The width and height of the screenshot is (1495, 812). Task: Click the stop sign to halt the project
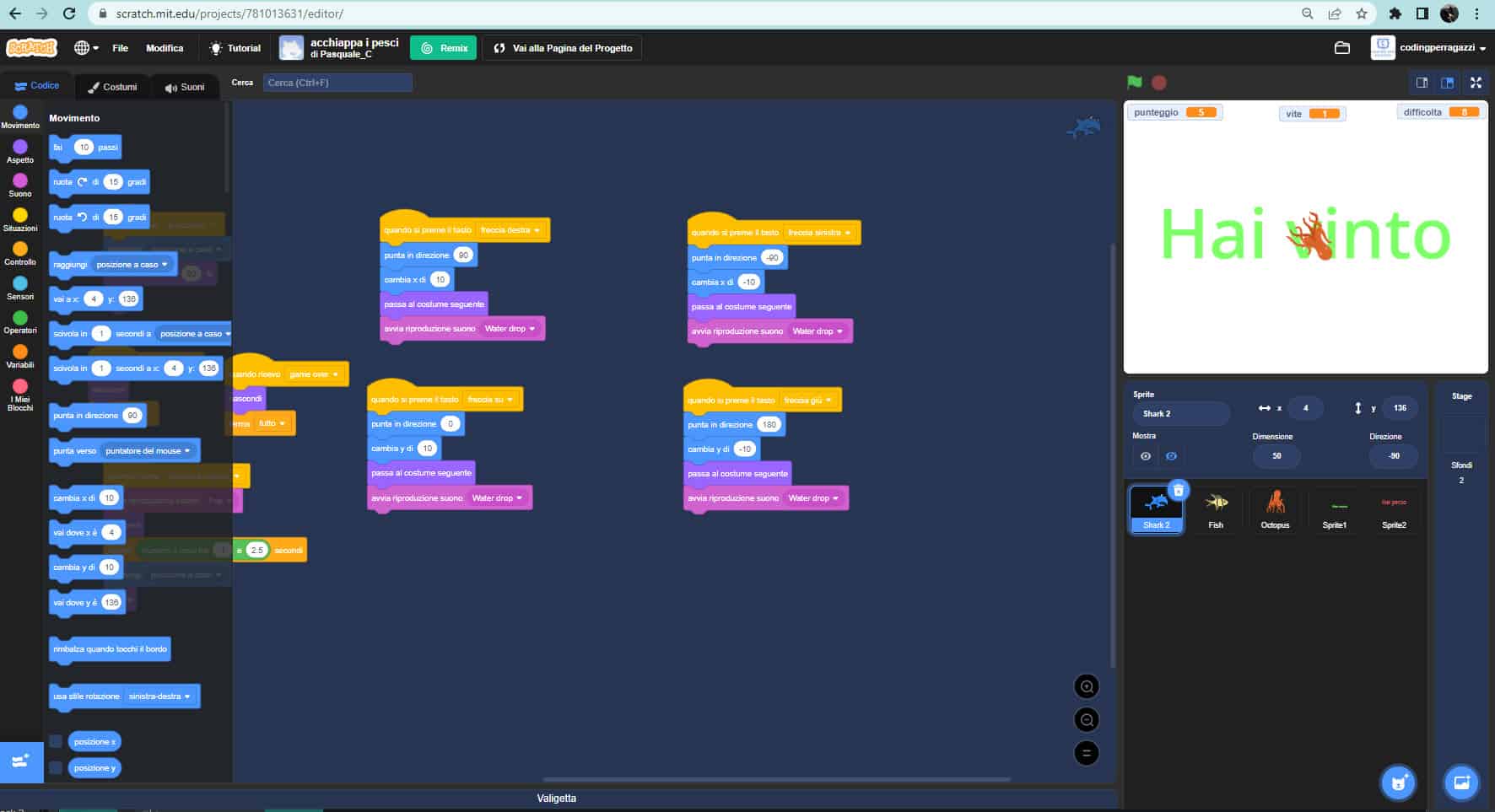(1159, 82)
